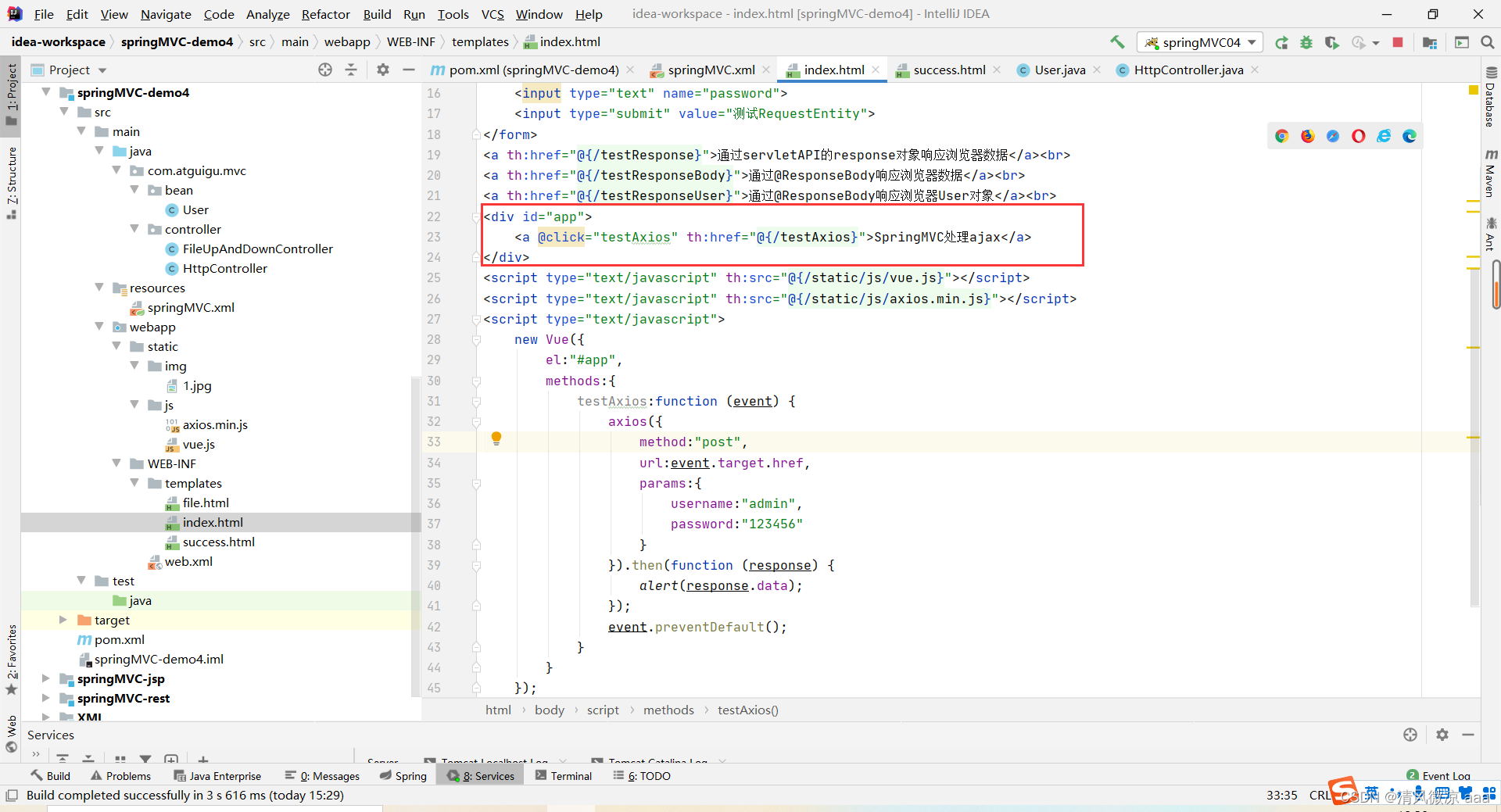This screenshot has height=812, width=1501.
Task: Click Run with Coverage icon
Action: (x=1332, y=42)
